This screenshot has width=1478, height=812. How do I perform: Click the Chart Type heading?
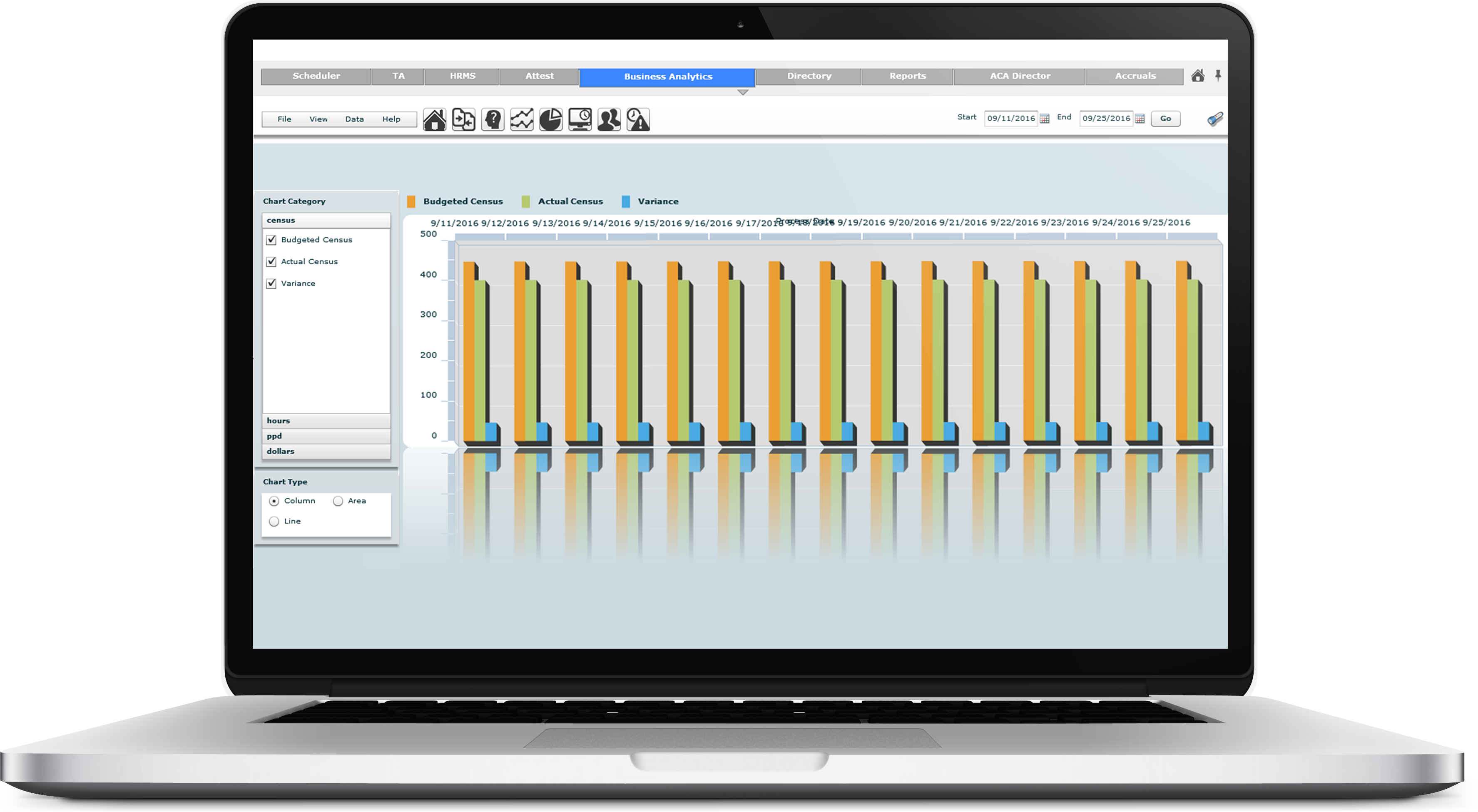click(285, 482)
